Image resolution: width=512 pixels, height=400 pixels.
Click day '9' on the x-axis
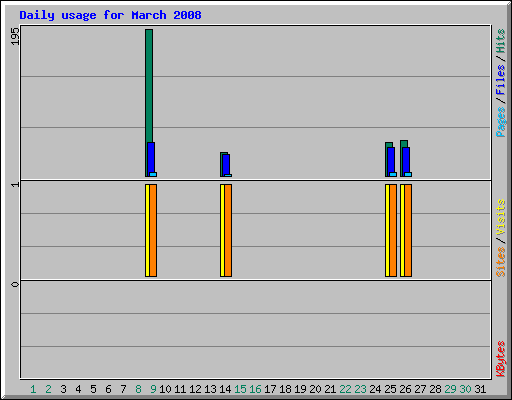[153, 389]
